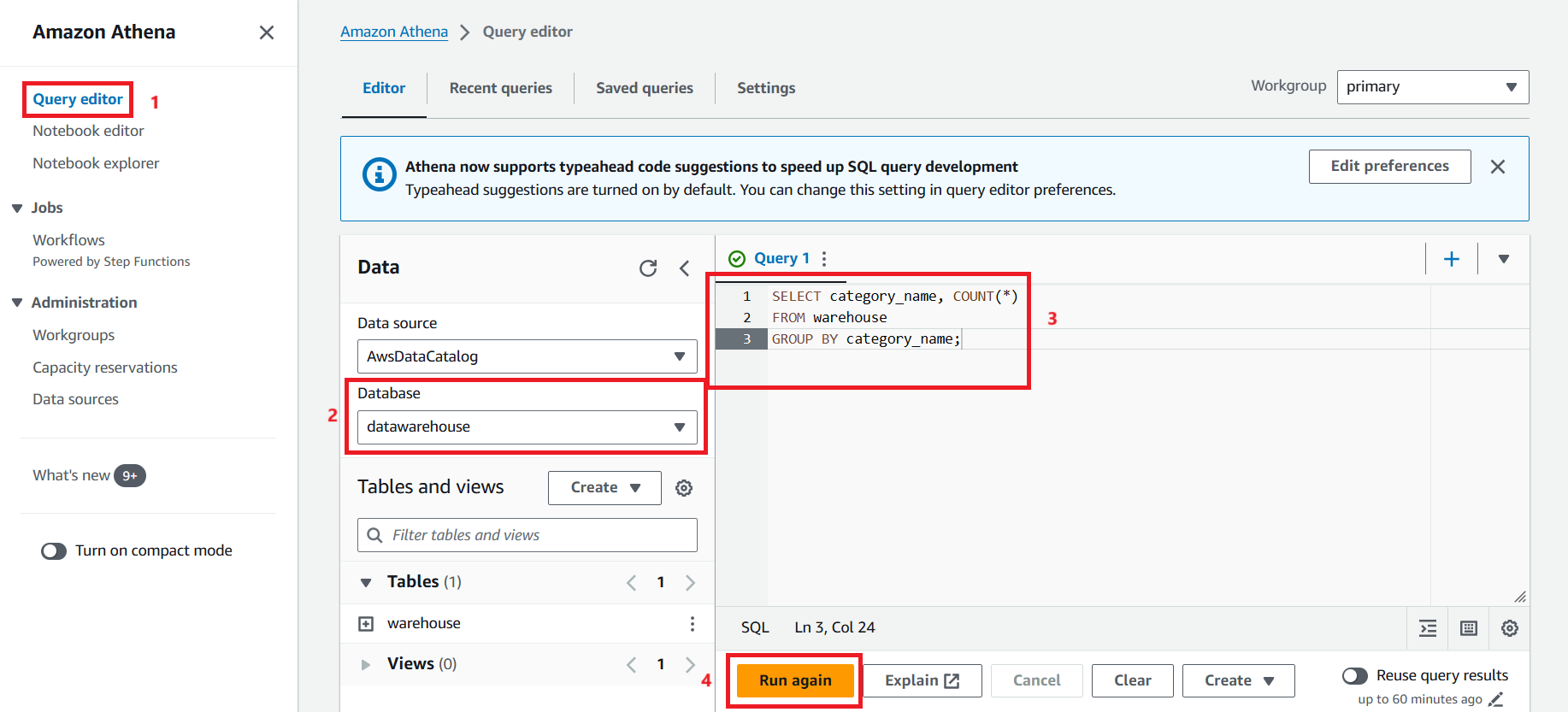
Task: Go to previous page of Tables
Action: click(x=632, y=583)
